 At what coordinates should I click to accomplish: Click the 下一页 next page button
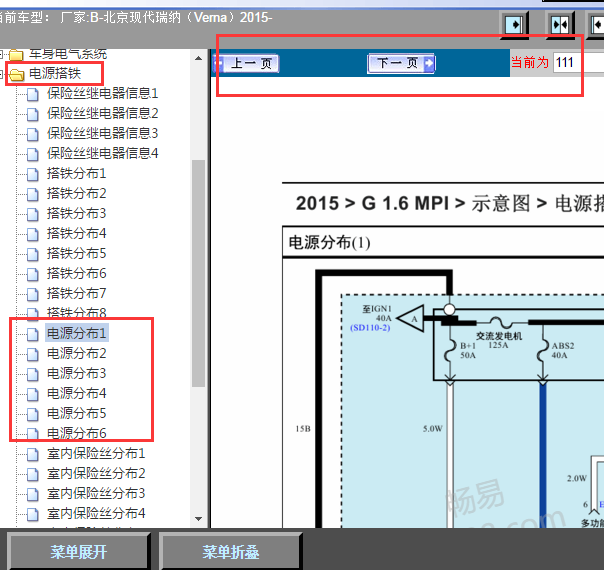point(401,63)
